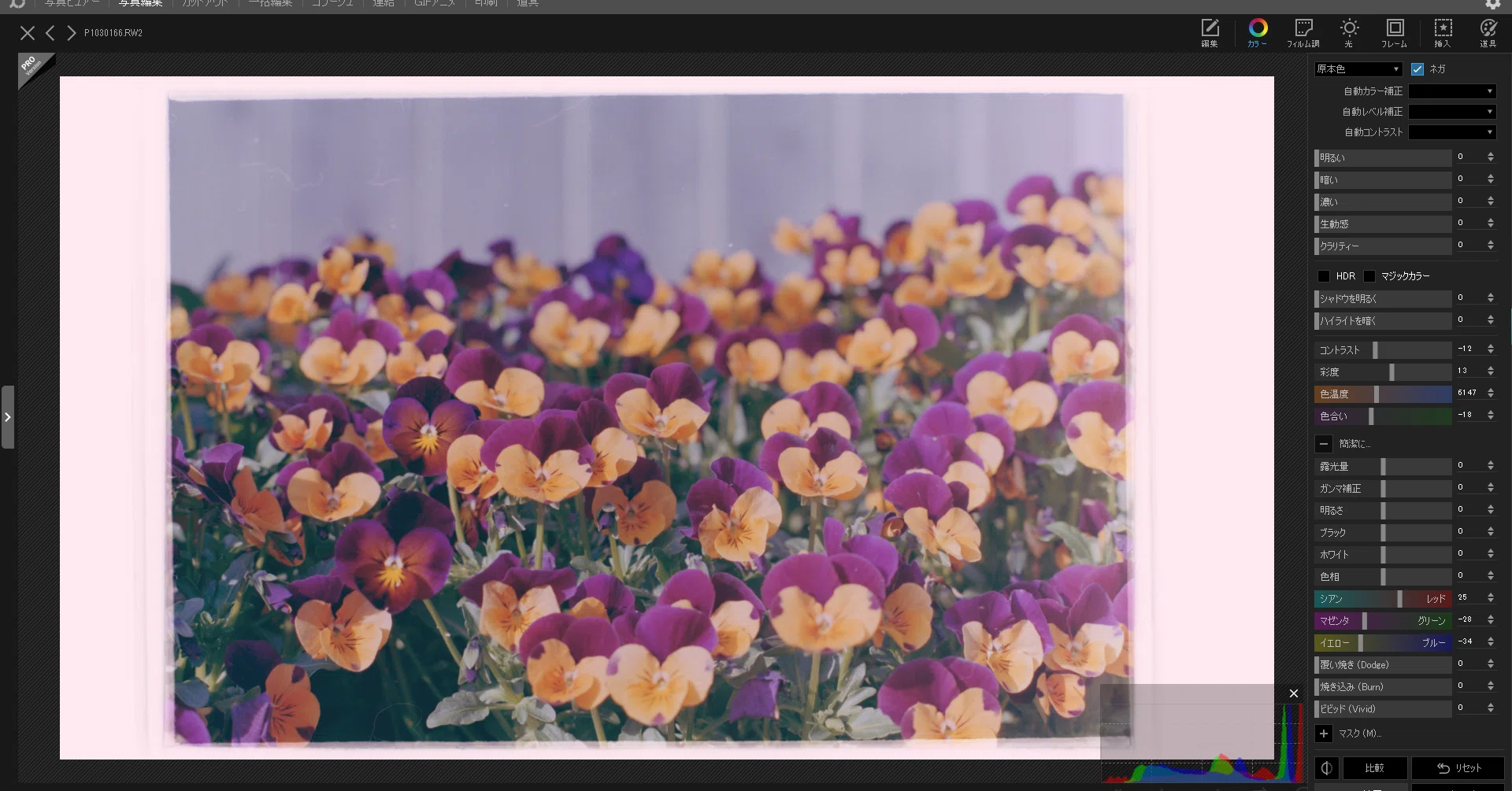Toggle the ネガ checkbox
Image resolution: width=1512 pixels, height=791 pixels.
[1417, 69]
